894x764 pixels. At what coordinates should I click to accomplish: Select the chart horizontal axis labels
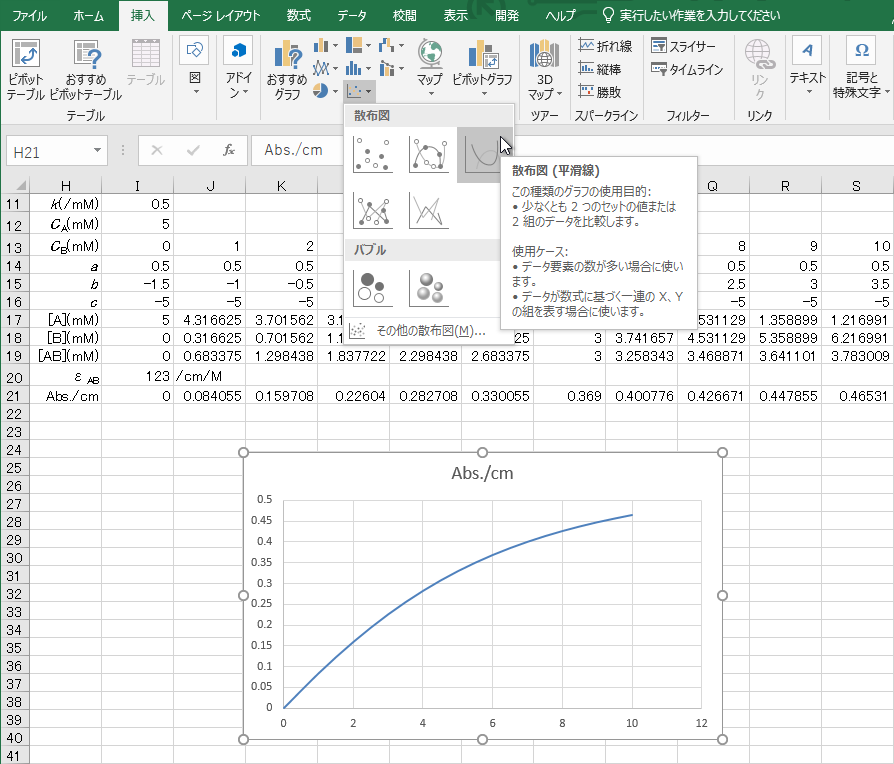coord(492,723)
